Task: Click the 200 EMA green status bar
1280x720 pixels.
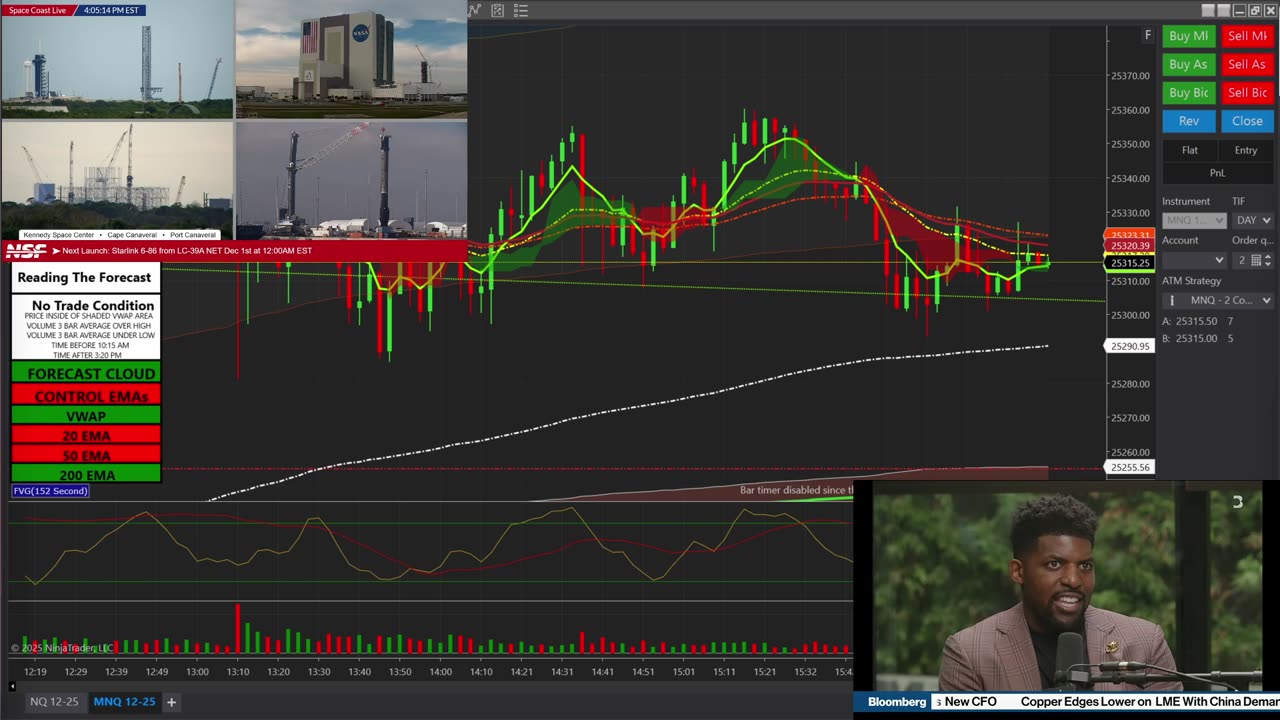Action: click(86, 475)
